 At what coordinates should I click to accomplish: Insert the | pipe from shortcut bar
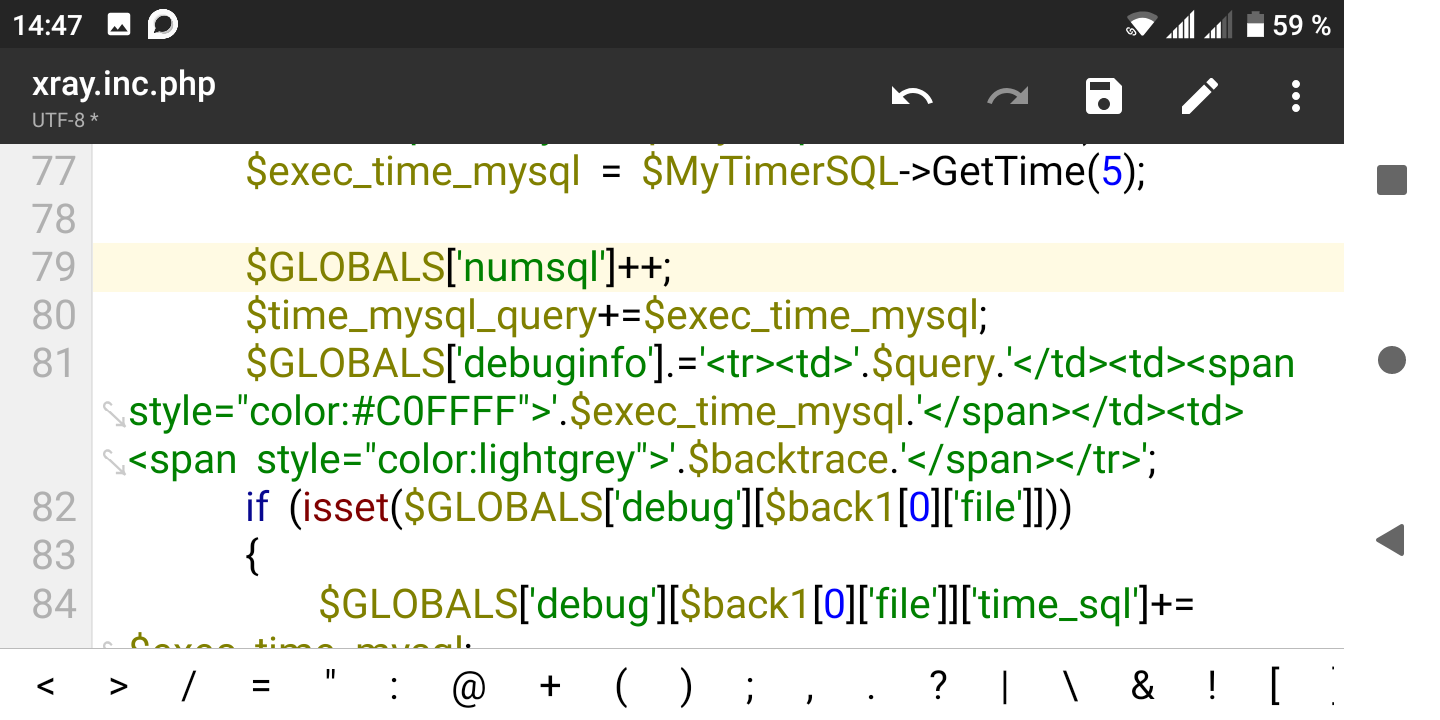point(1005,688)
